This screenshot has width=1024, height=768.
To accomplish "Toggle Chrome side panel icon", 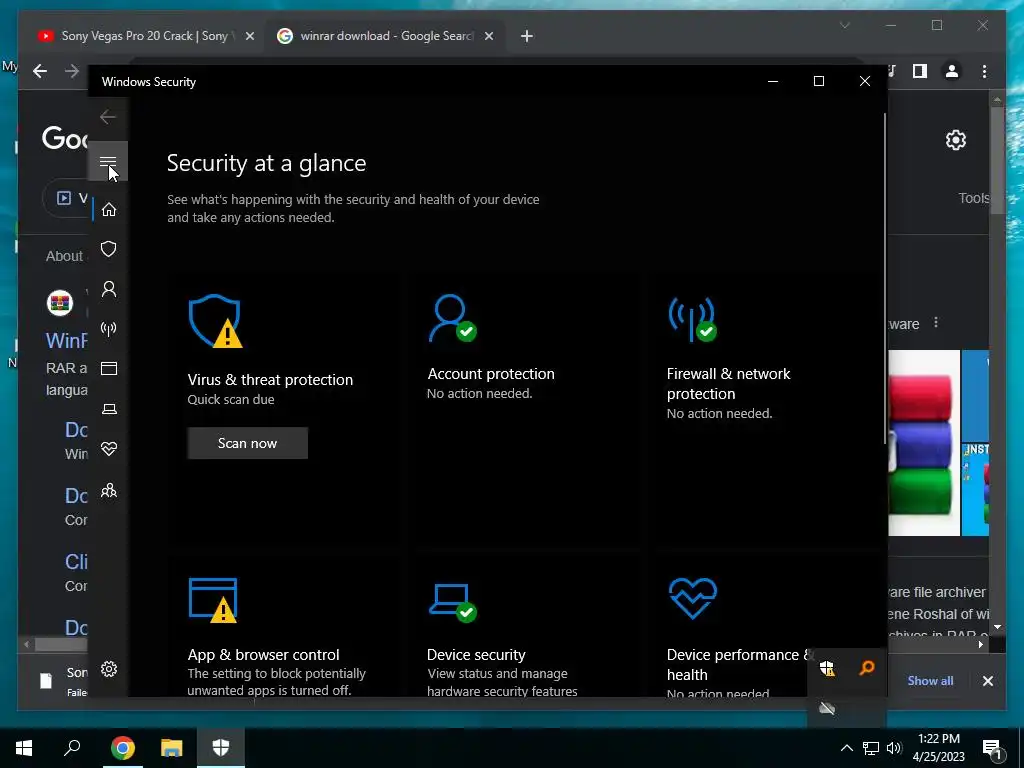I will point(920,71).
